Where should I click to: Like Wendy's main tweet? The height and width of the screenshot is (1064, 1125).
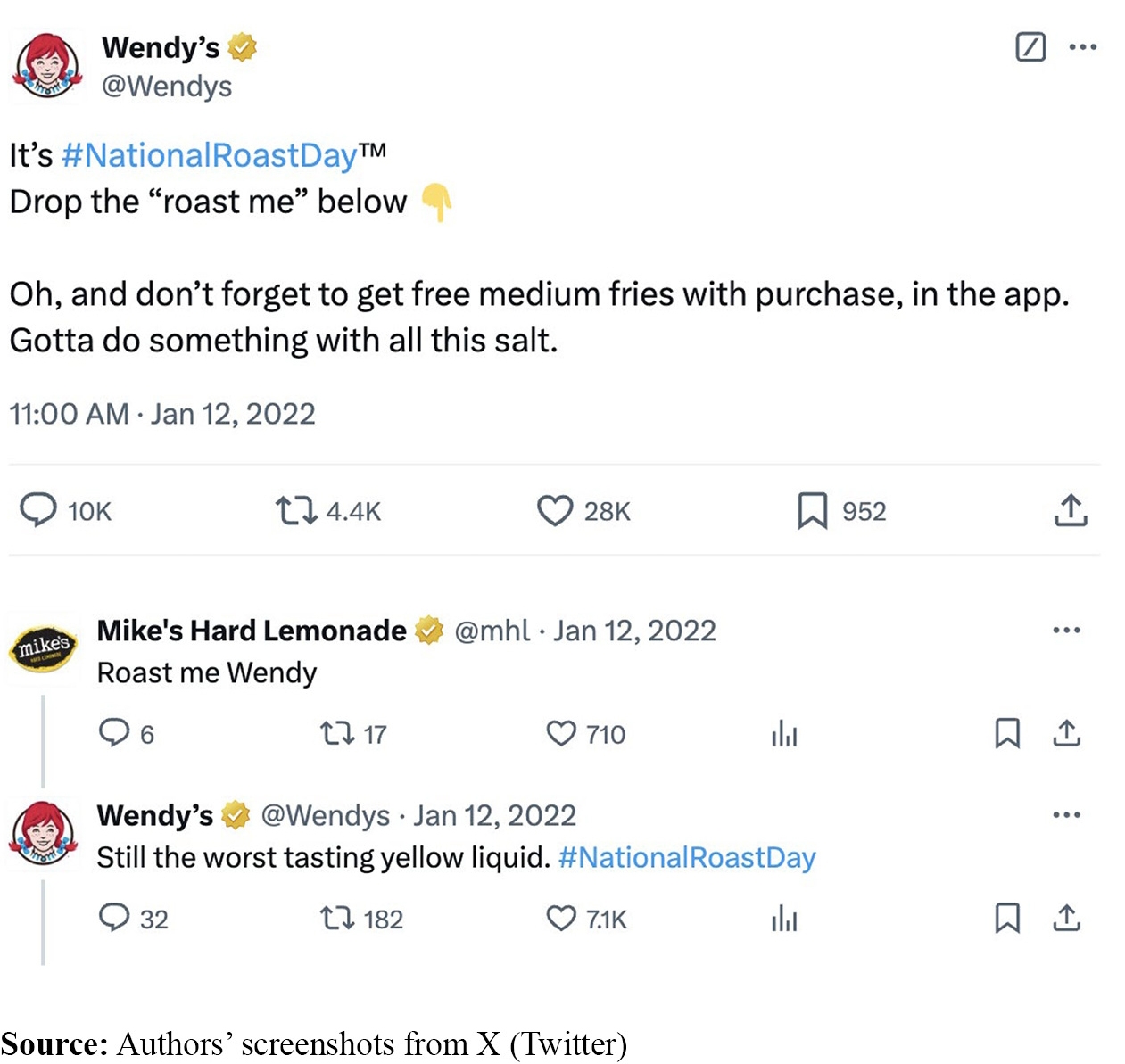point(555,511)
